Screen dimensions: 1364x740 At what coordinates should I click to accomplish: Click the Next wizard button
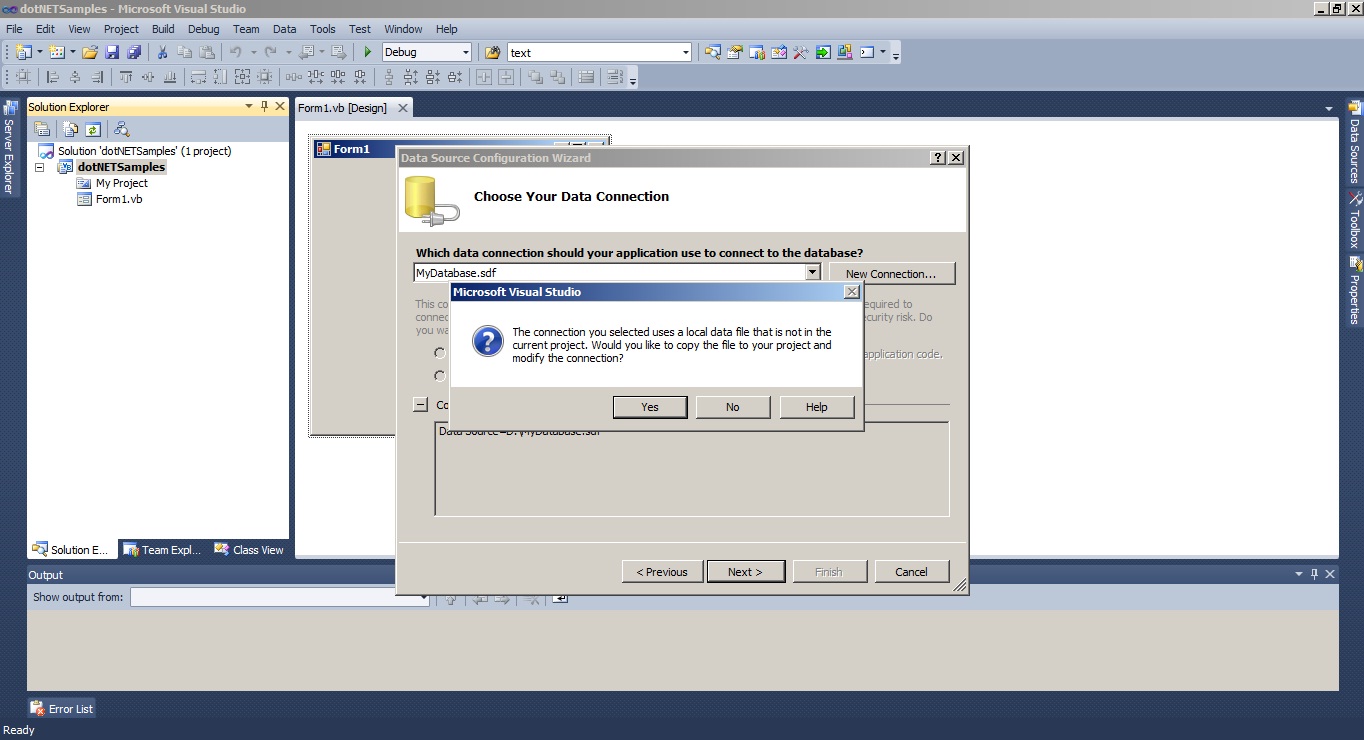745,572
